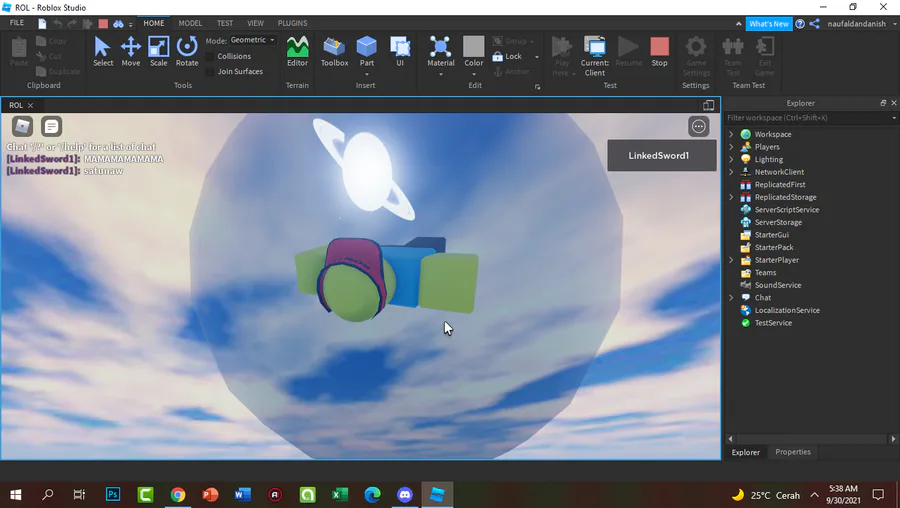Click the Windows Start button
Image resolution: width=900 pixels, height=508 pixels.
point(15,494)
